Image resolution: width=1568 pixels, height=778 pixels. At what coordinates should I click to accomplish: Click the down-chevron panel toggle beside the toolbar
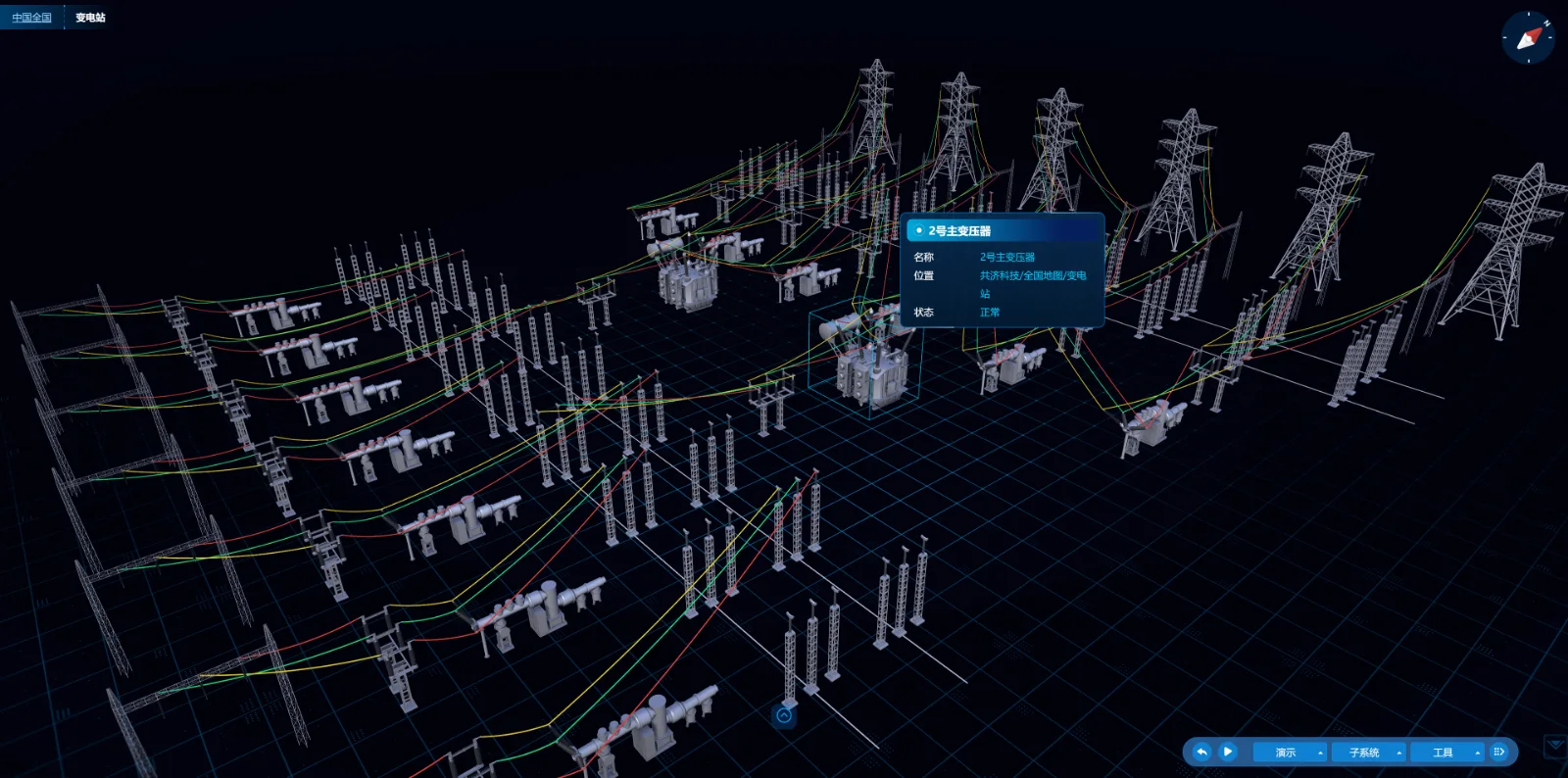click(1555, 747)
